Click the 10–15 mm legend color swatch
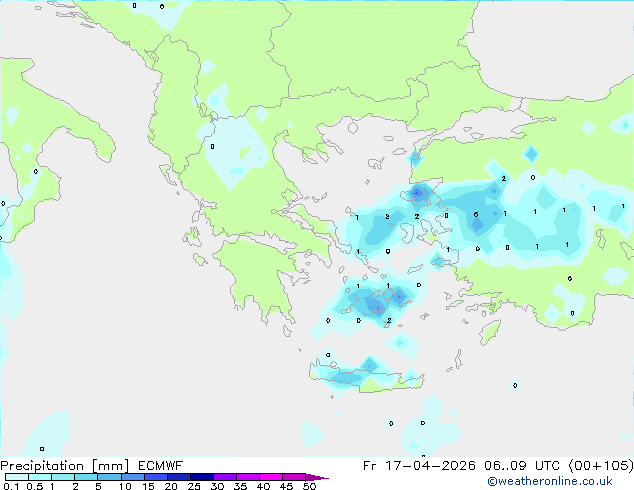Viewport: 634px width, 490px height. (x=132, y=477)
